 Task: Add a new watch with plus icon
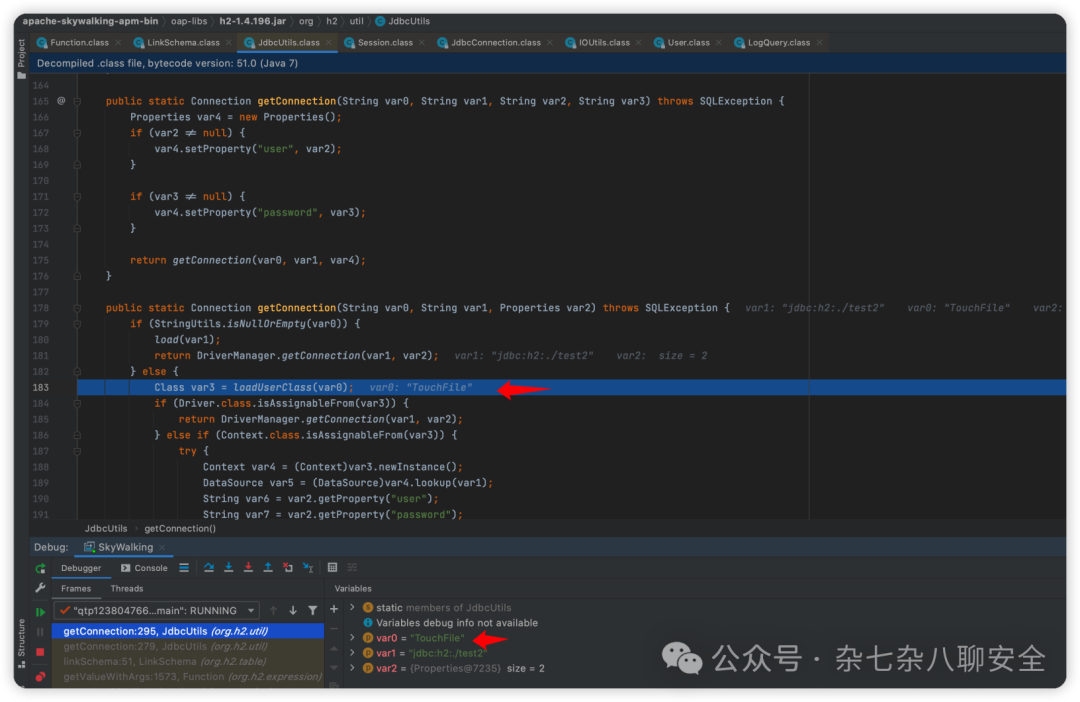click(x=334, y=609)
